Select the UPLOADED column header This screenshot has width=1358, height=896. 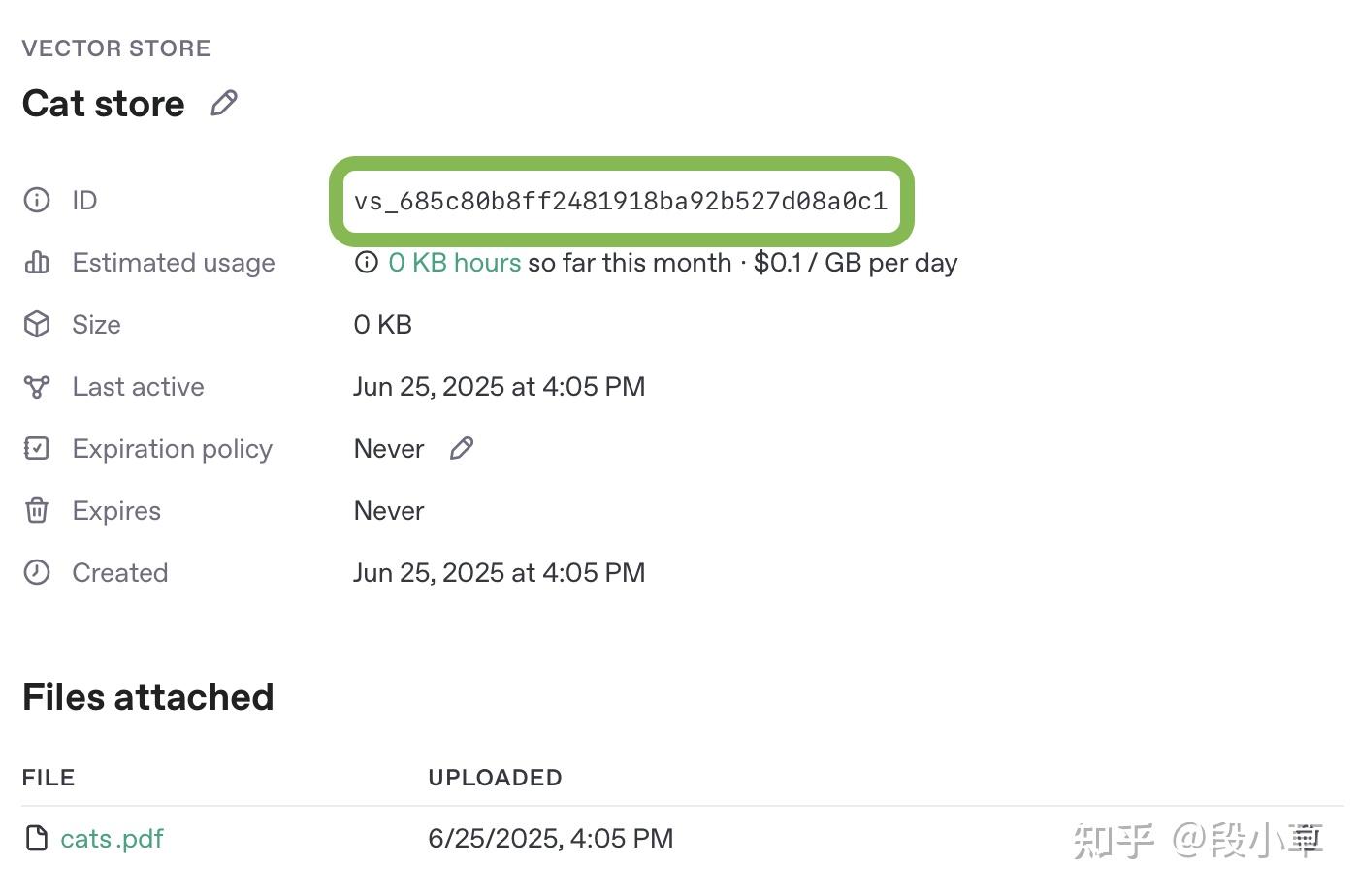click(495, 777)
